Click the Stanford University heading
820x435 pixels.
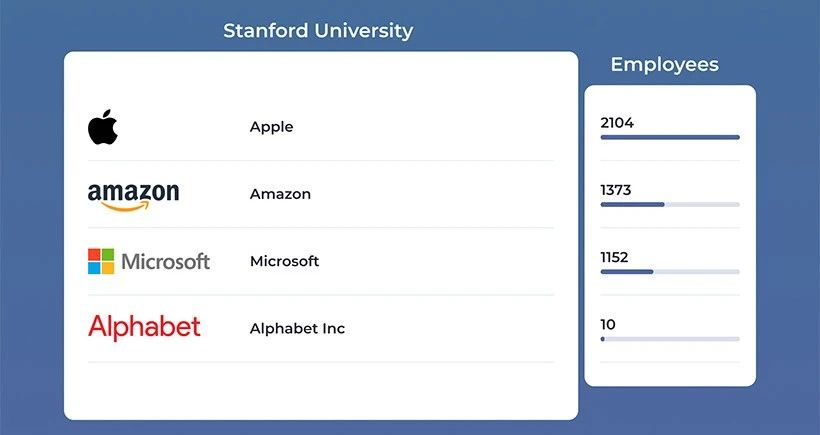tap(317, 30)
